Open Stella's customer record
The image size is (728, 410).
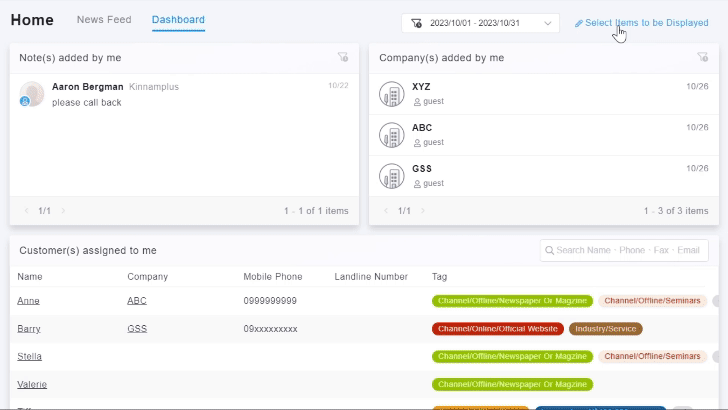coord(29,357)
